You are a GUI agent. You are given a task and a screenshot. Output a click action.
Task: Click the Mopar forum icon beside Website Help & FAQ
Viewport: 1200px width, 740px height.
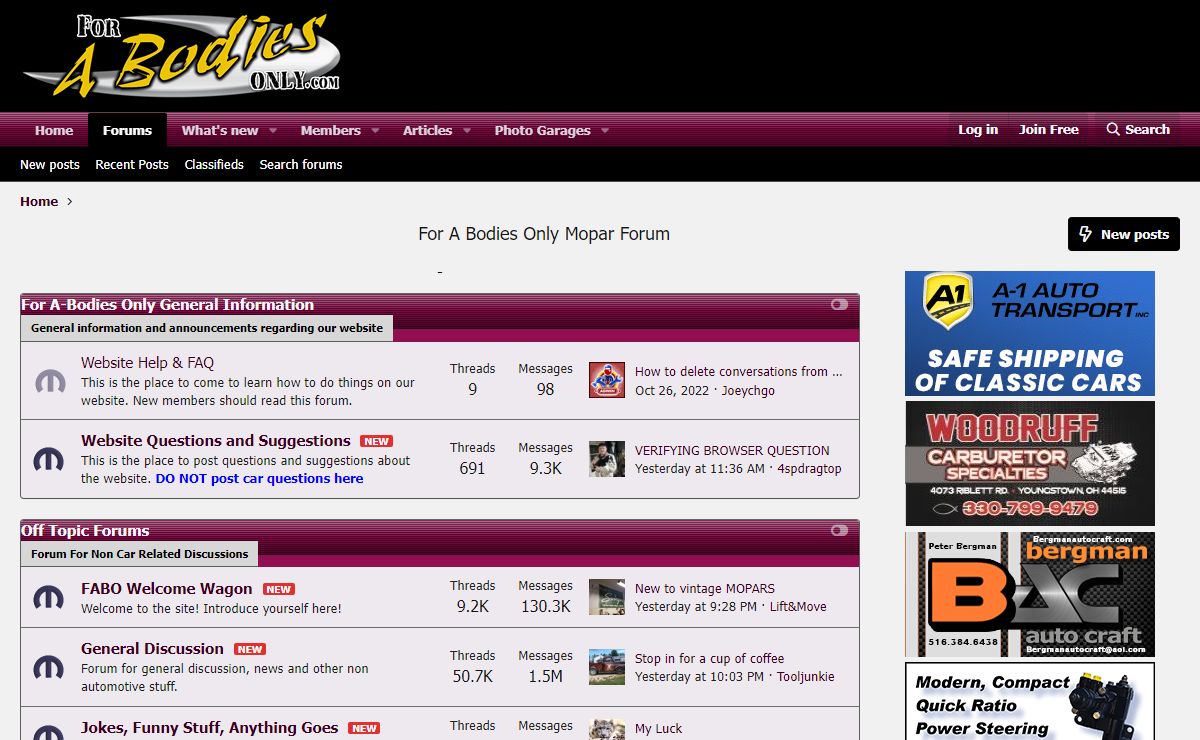pos(50,381)
